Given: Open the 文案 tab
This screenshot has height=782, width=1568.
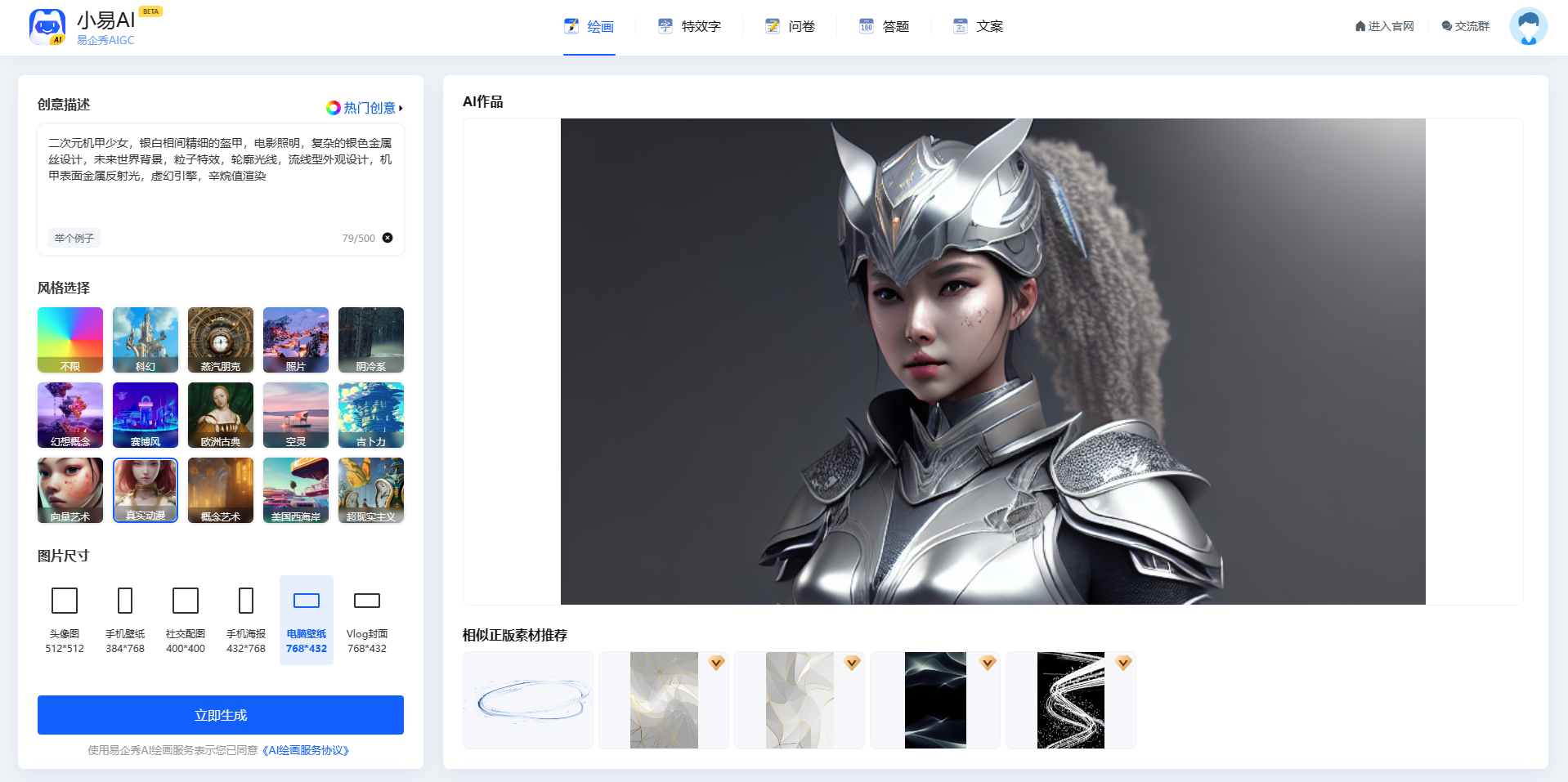Looking at the screenshot, I should (979, 26).
